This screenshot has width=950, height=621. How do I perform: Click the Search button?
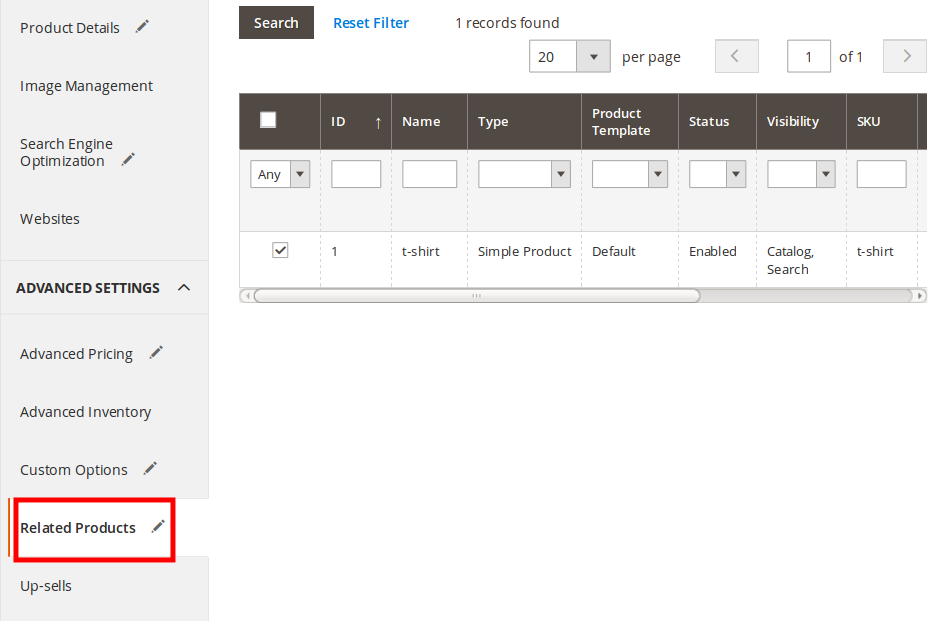pos(276,22)
